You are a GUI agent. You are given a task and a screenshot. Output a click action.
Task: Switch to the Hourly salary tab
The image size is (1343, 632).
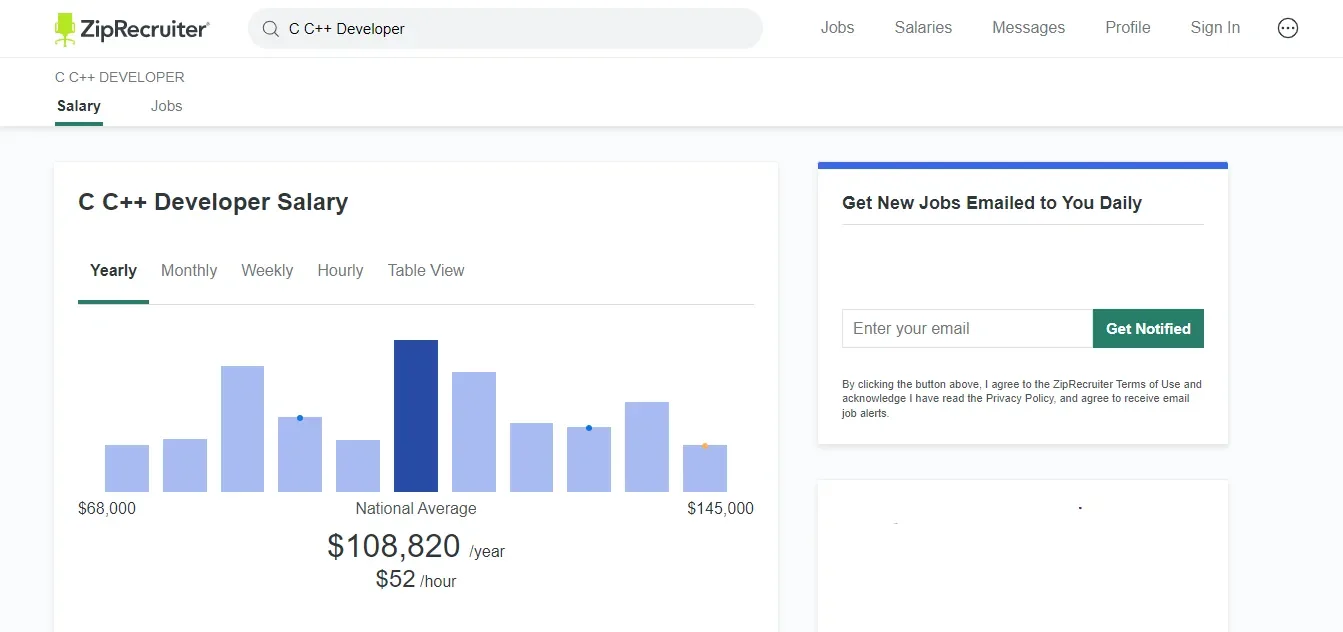pyautogui.click(x=340, y=271)
